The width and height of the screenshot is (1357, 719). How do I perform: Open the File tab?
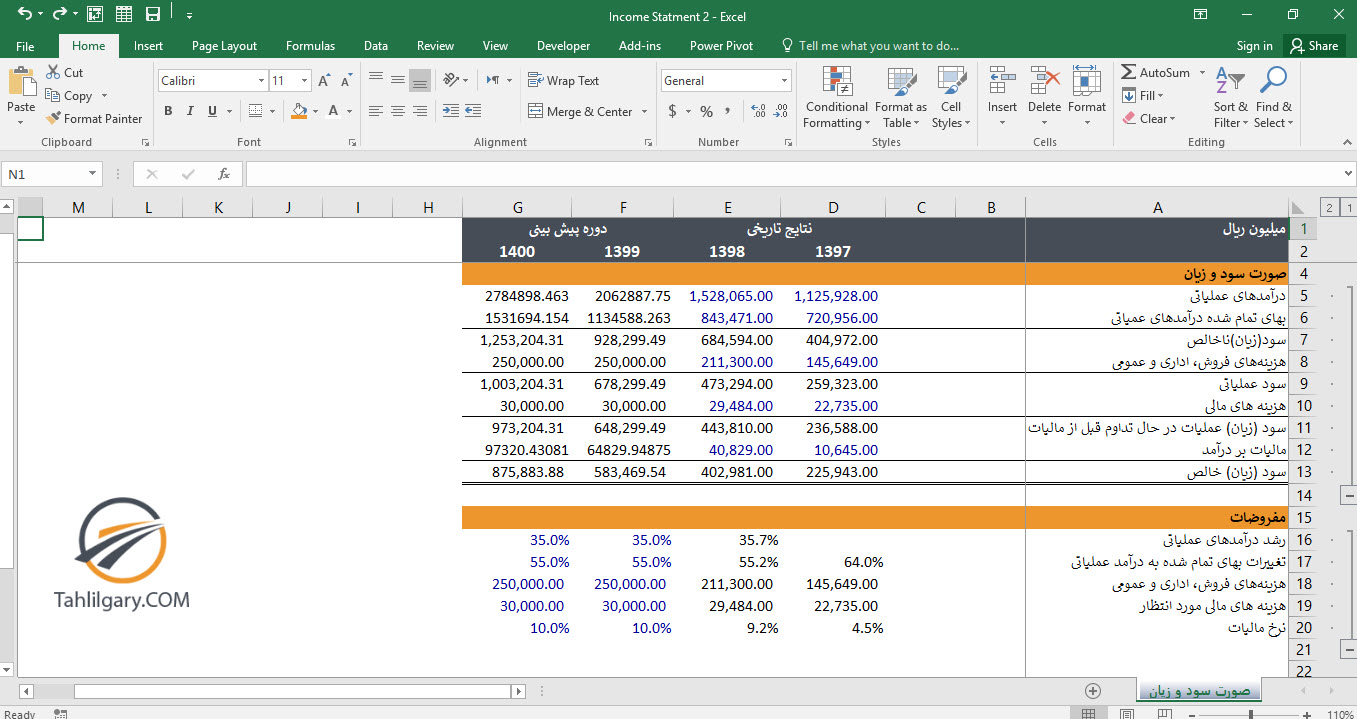[x=25, y=46]
